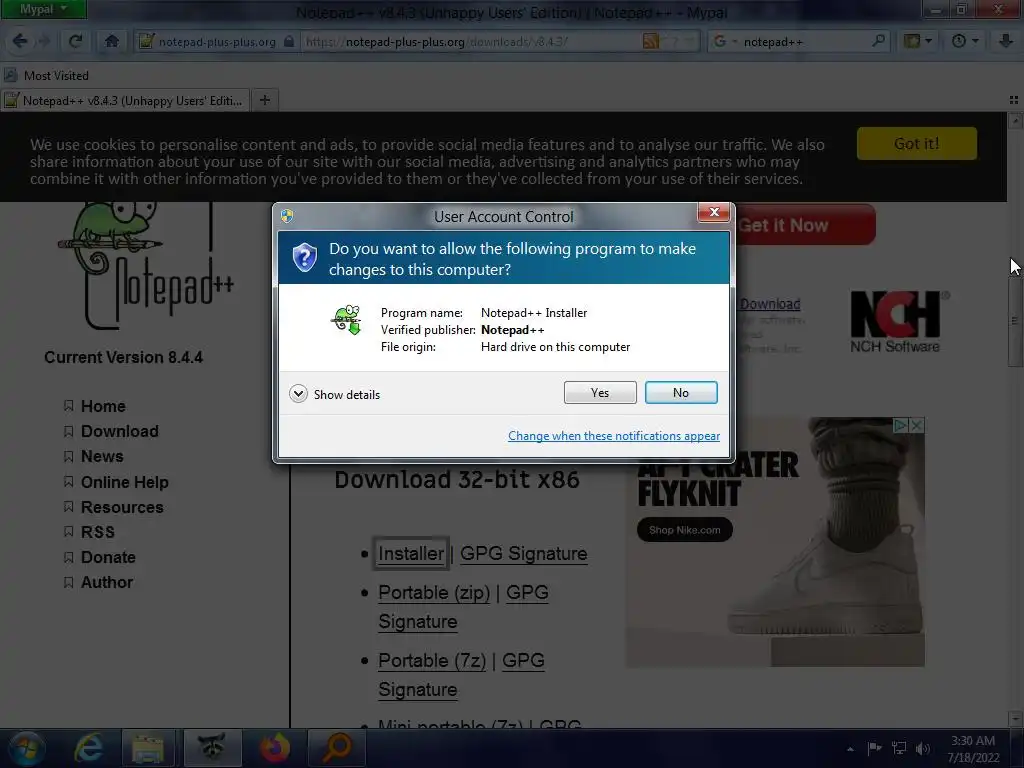Open the Home sidebar link
The image size is (1024, 768).
coord(103,406)
